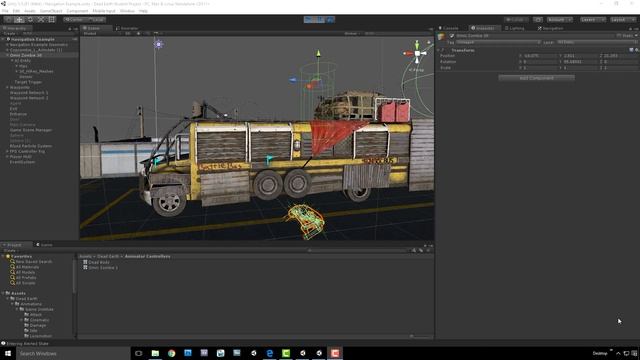Select the Dead Body animator controller asset
Image resolution: width=640 pixels, height=360 pixels.
pyautogui.click(x=96, y=262)
